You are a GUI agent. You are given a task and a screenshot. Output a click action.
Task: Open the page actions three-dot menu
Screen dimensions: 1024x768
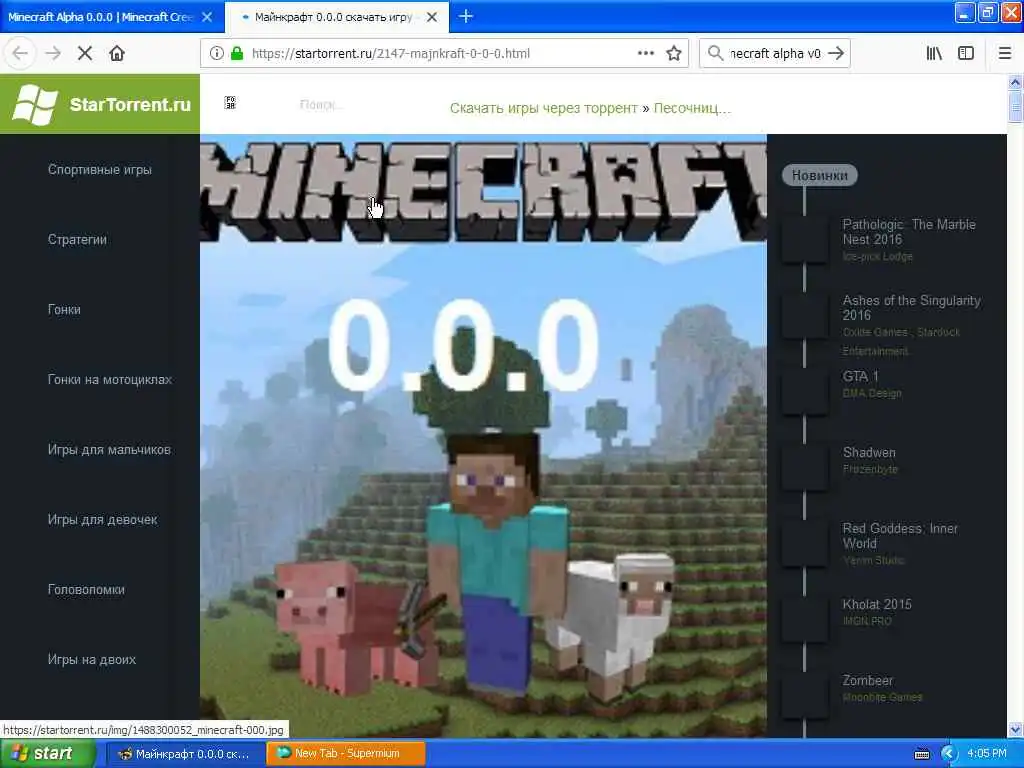point(645,54)
